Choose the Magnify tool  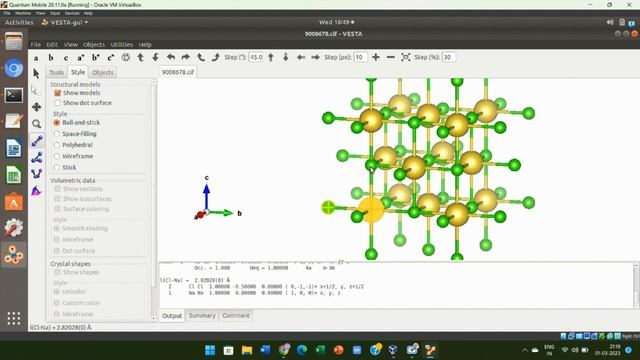[36, 124]
